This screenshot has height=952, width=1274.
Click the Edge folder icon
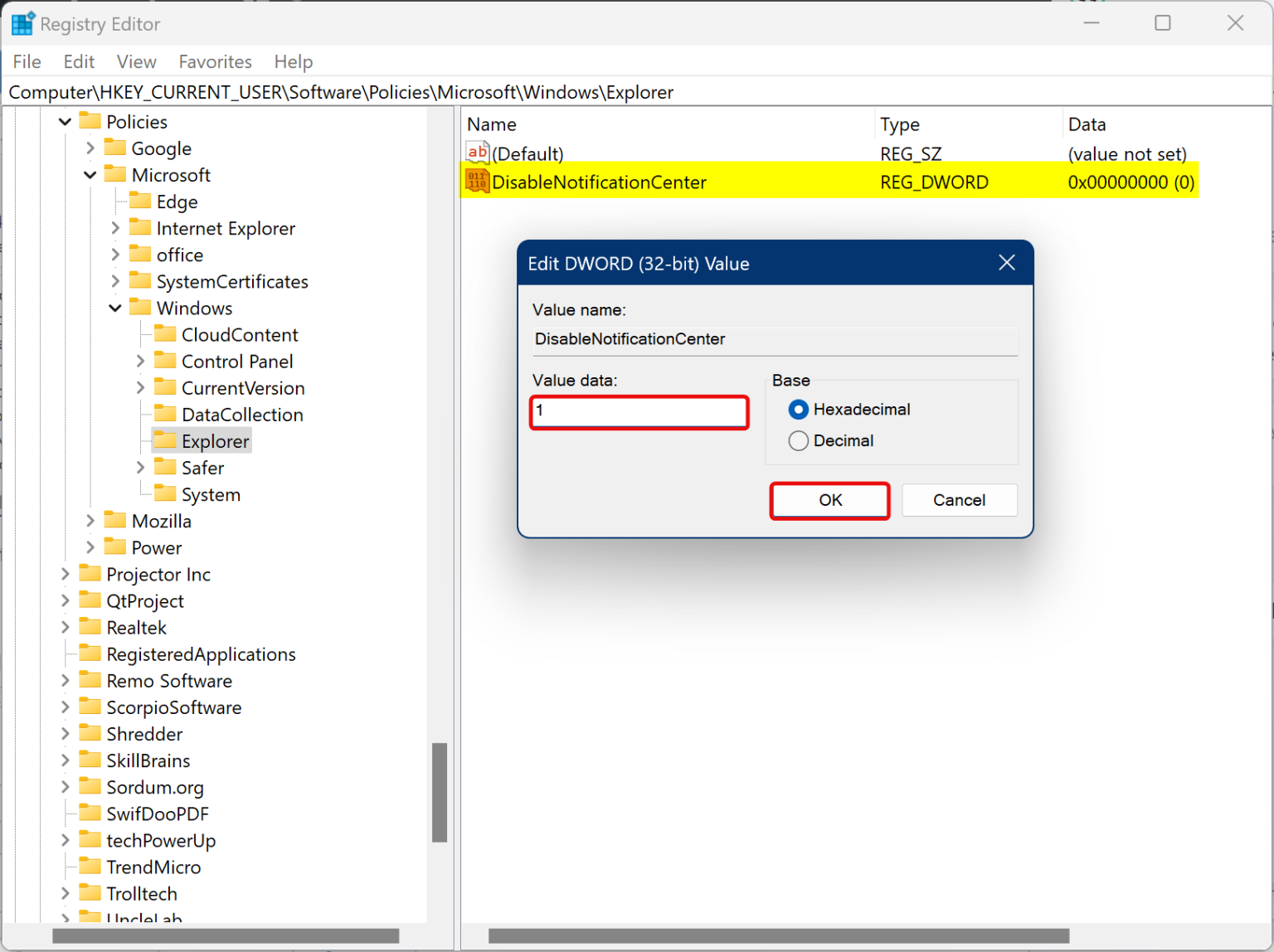(140, 201)
